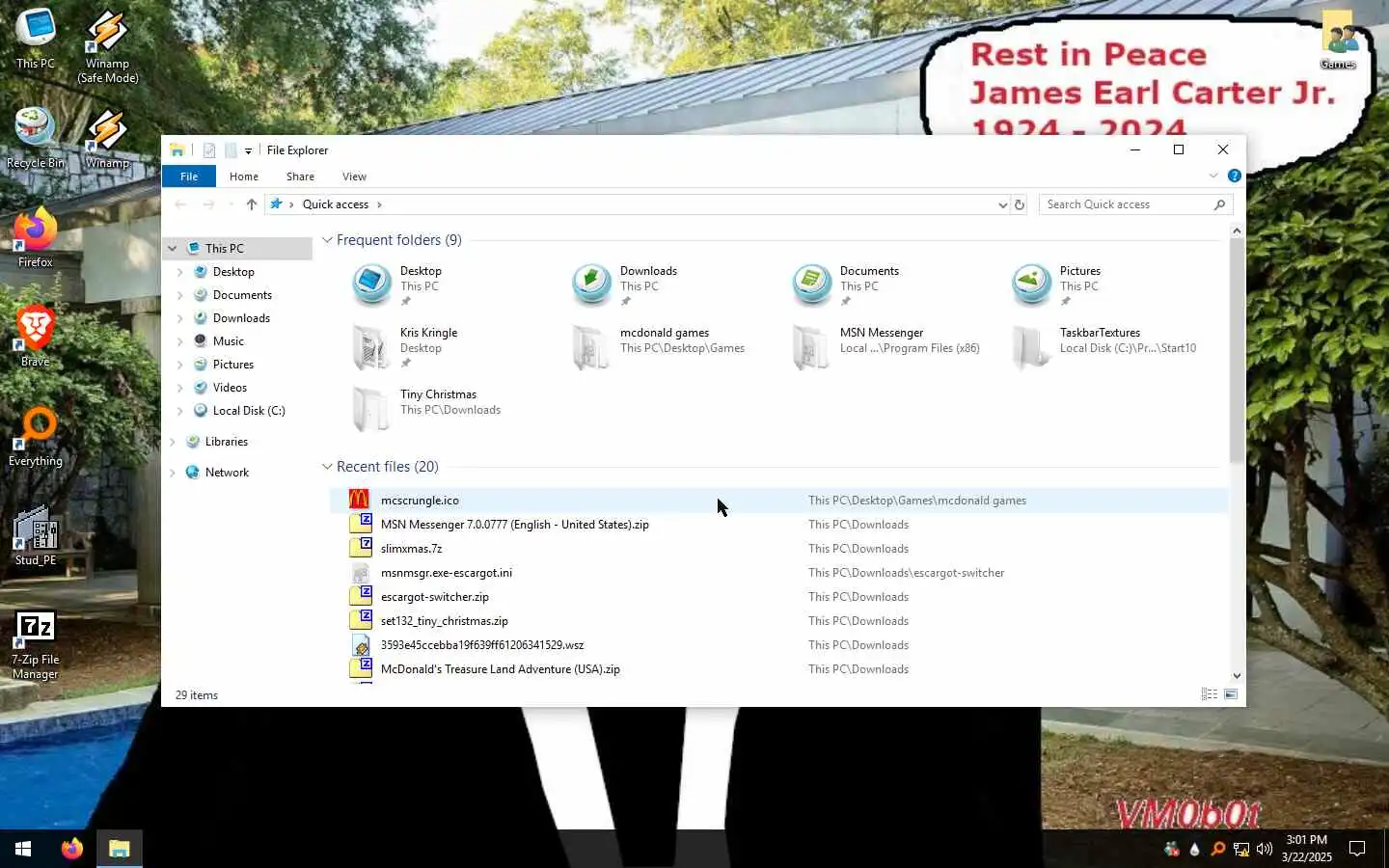Click the New folder quick access toolbar icon

click(x=231, y=150)
